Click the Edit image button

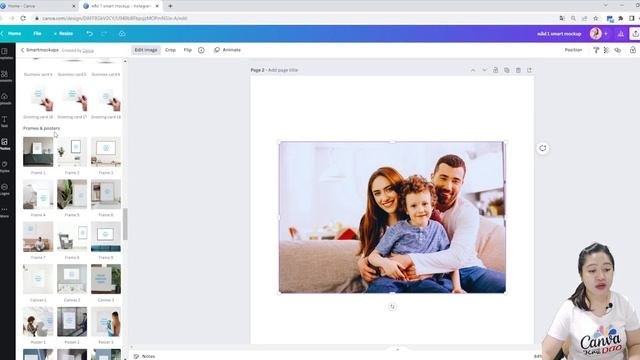(x=146, y=50)
